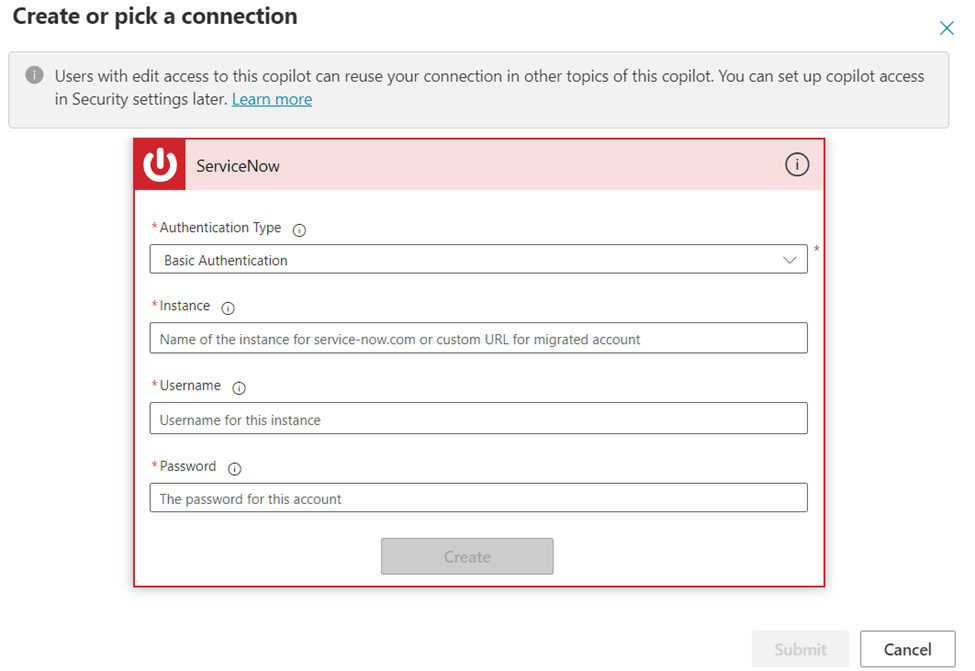Image resolution: width=975 pixels, height=671 pixels.
Task: Open the Authentication Type dropdown
Action: pyautogui.click(x=478, y=260)
